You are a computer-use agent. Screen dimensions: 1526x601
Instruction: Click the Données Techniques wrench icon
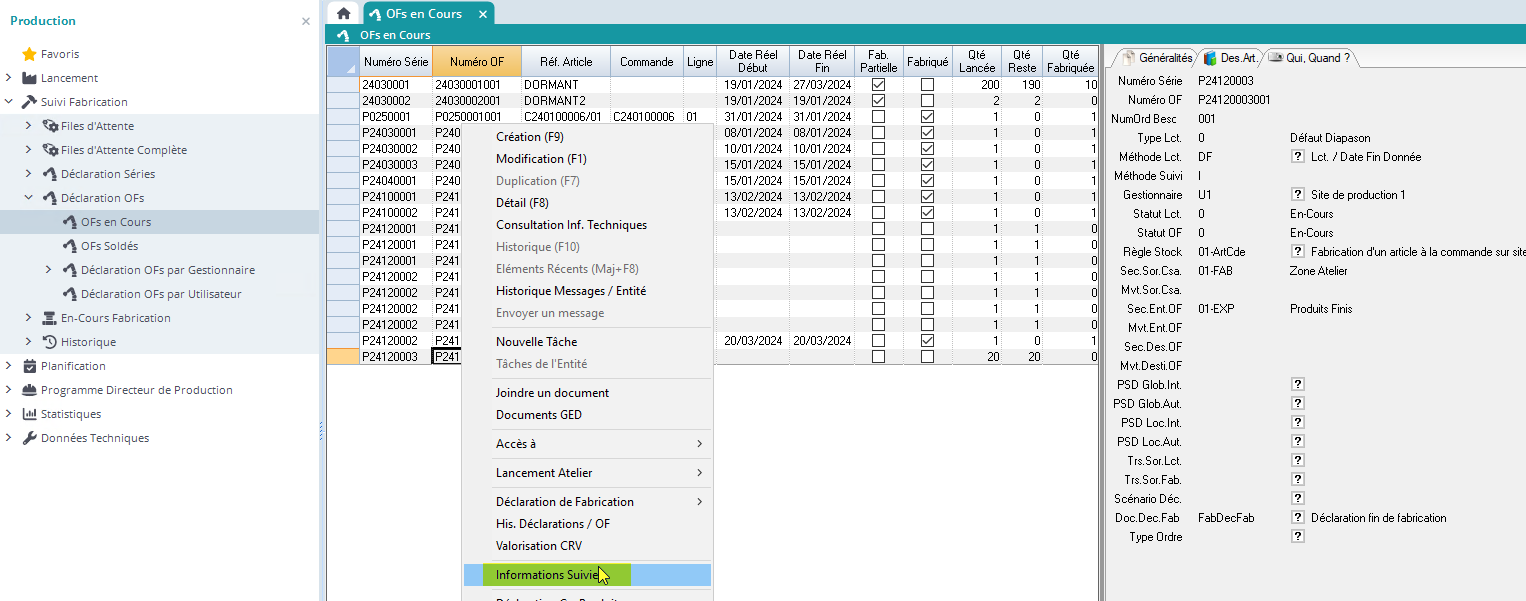coord(29,438)
